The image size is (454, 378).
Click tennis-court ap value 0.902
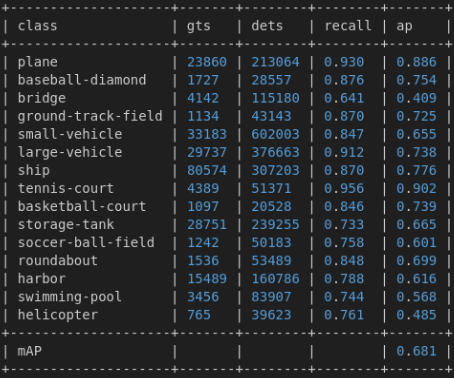tap(416, 188)
